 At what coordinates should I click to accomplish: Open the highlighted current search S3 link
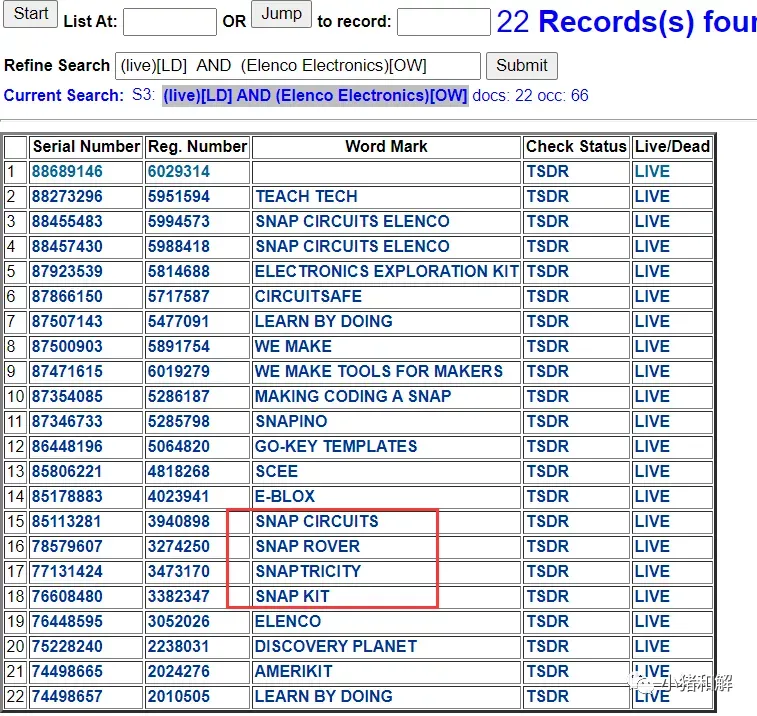[x=315, y=96]
